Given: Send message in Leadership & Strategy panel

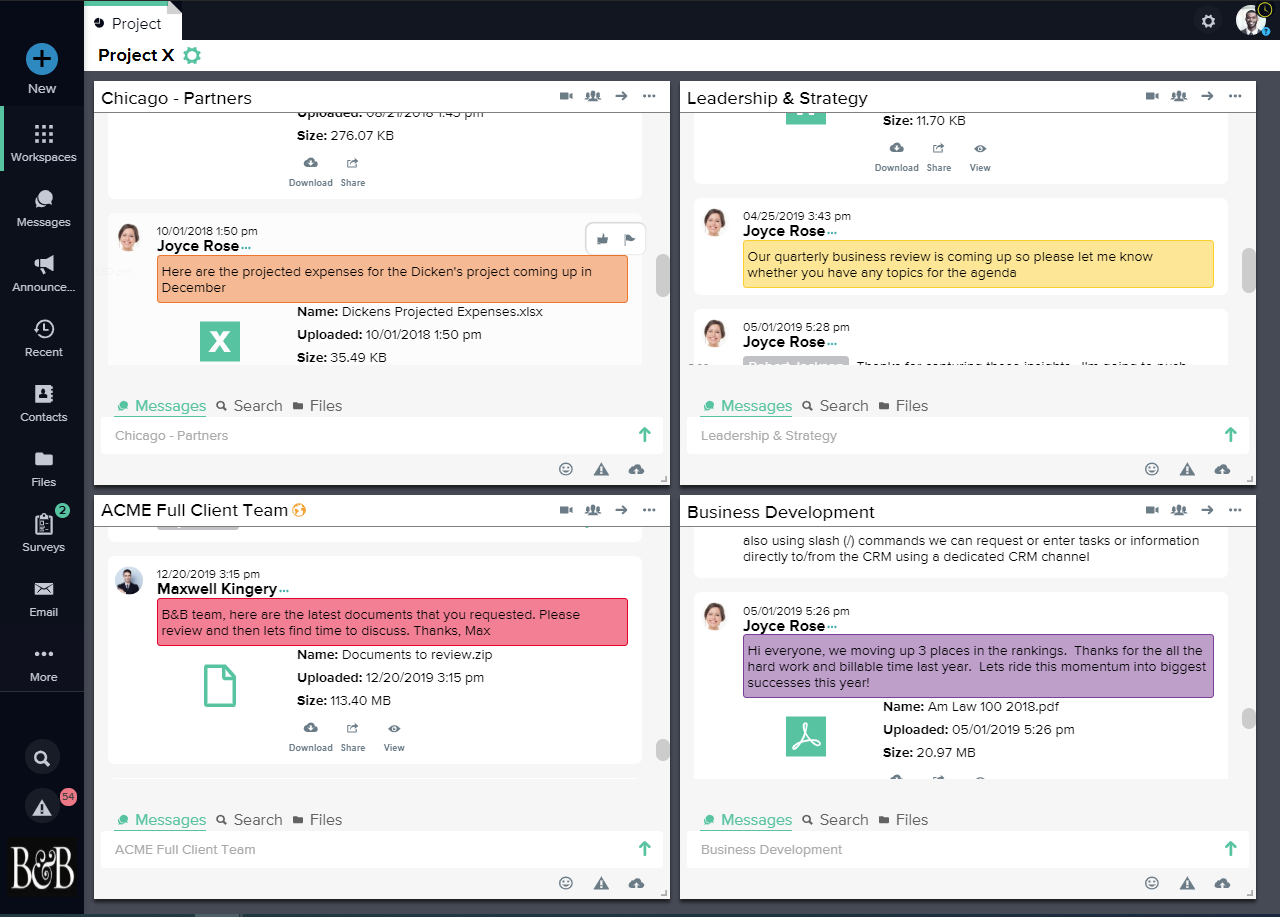Looking at the screenshot, I should tap(1231, 435).
